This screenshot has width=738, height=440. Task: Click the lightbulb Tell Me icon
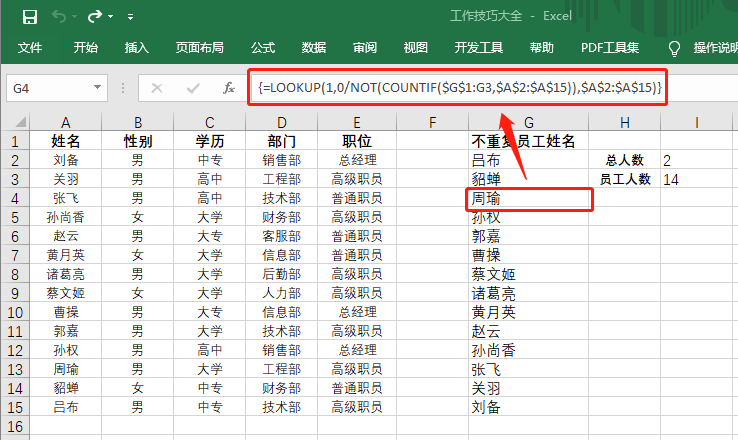click(x=674, y=48)
